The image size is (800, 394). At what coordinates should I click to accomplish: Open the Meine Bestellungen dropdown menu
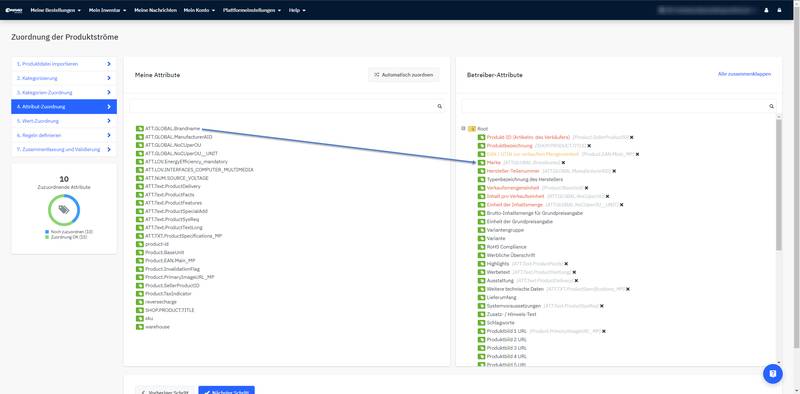coord(56,10)
